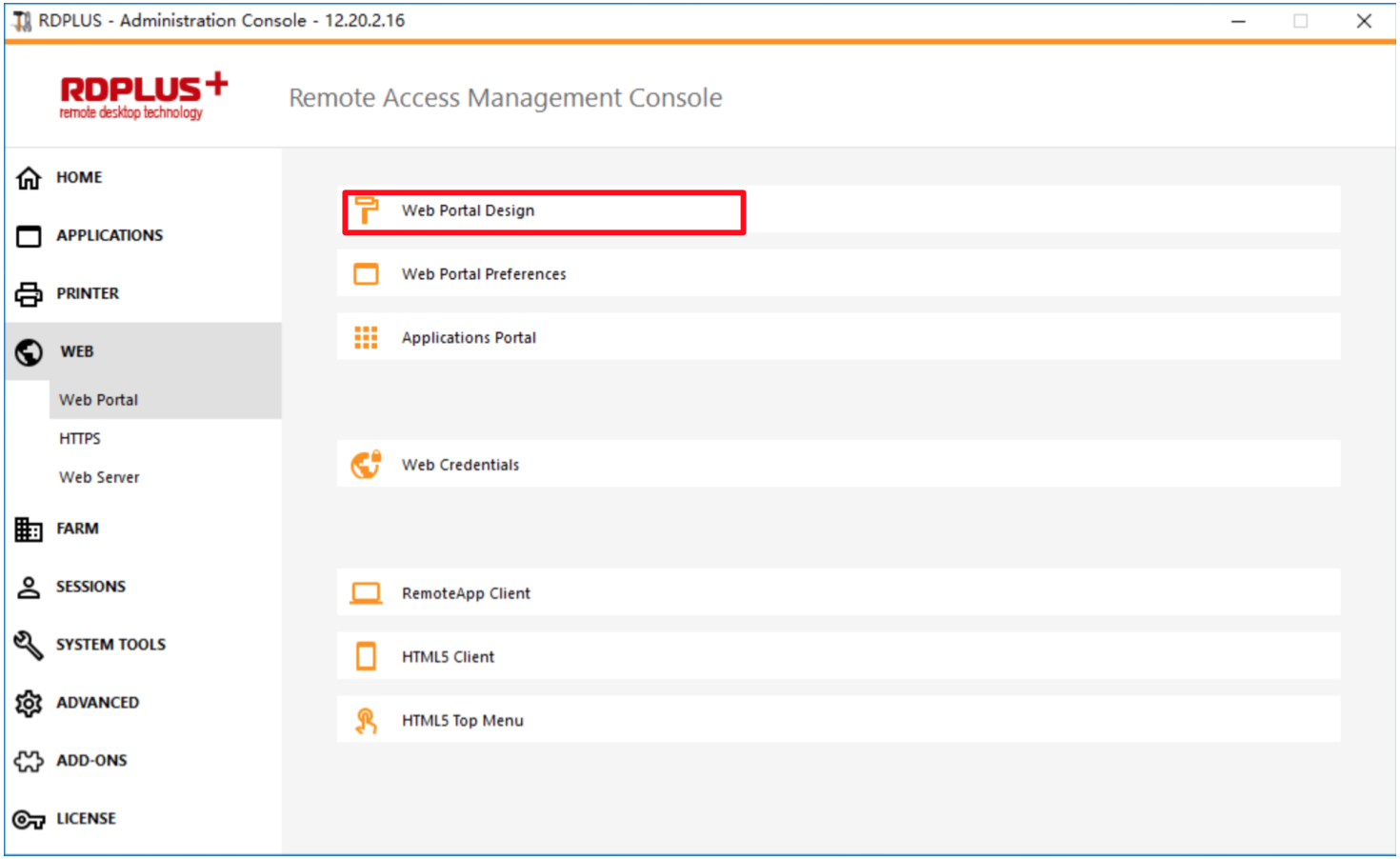Click the HTML5 Client tablet icon
The height and width of the screenshot is (859, 1400).
point(366,657)
